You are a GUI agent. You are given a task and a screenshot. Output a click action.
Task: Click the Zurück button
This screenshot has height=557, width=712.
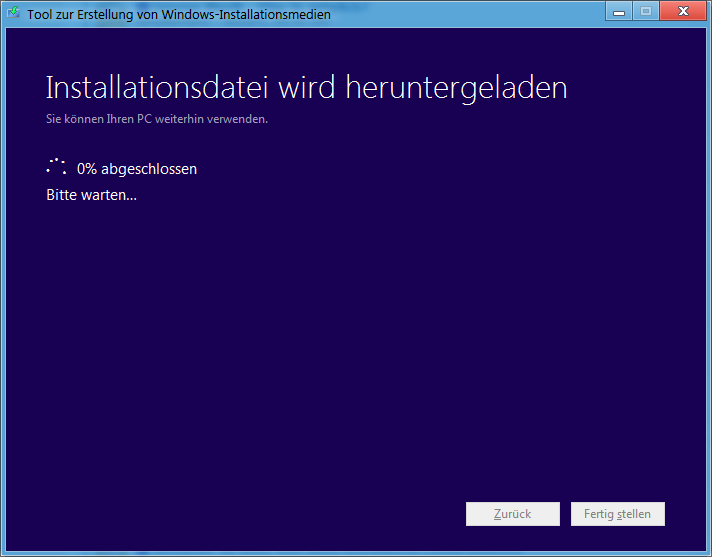pos(513,514)
